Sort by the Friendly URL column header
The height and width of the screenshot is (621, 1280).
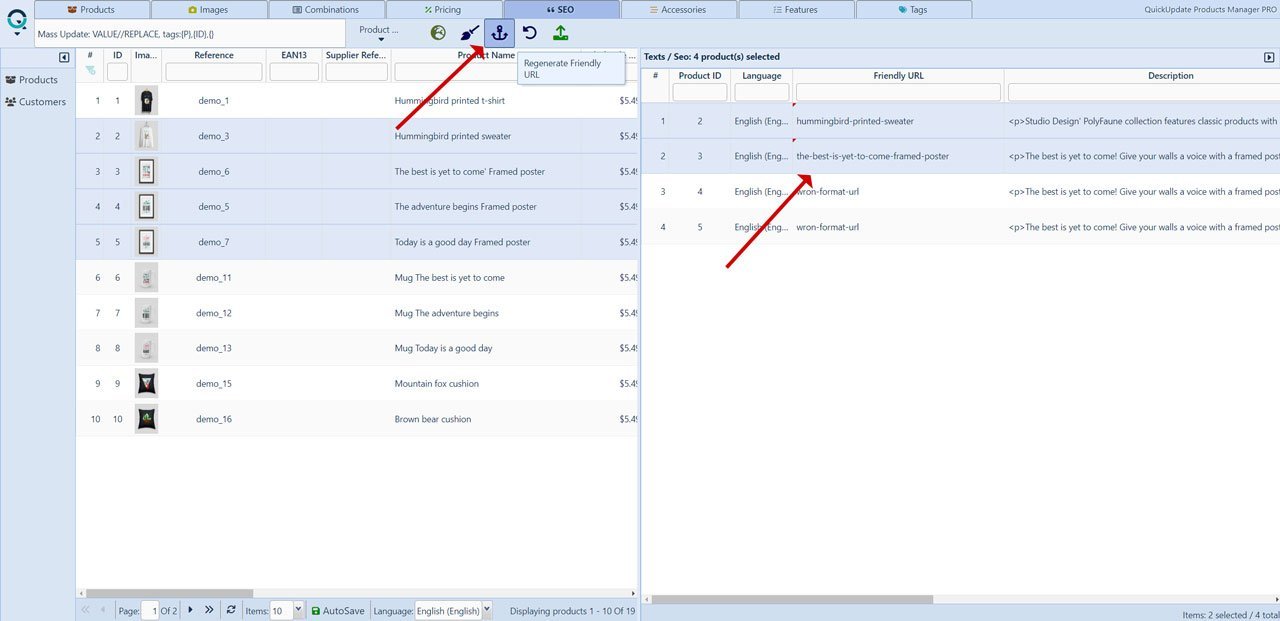click(x=898, y=76)
